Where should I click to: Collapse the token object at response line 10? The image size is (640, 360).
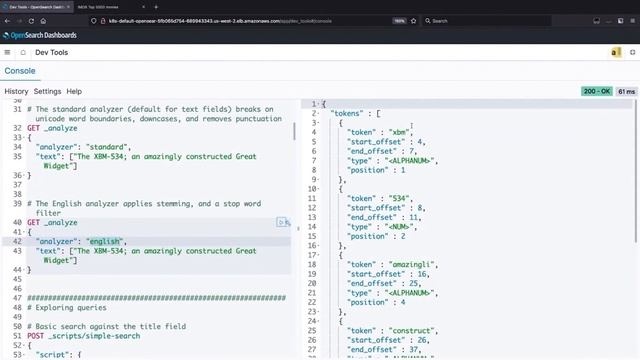[x=318, y=189]
